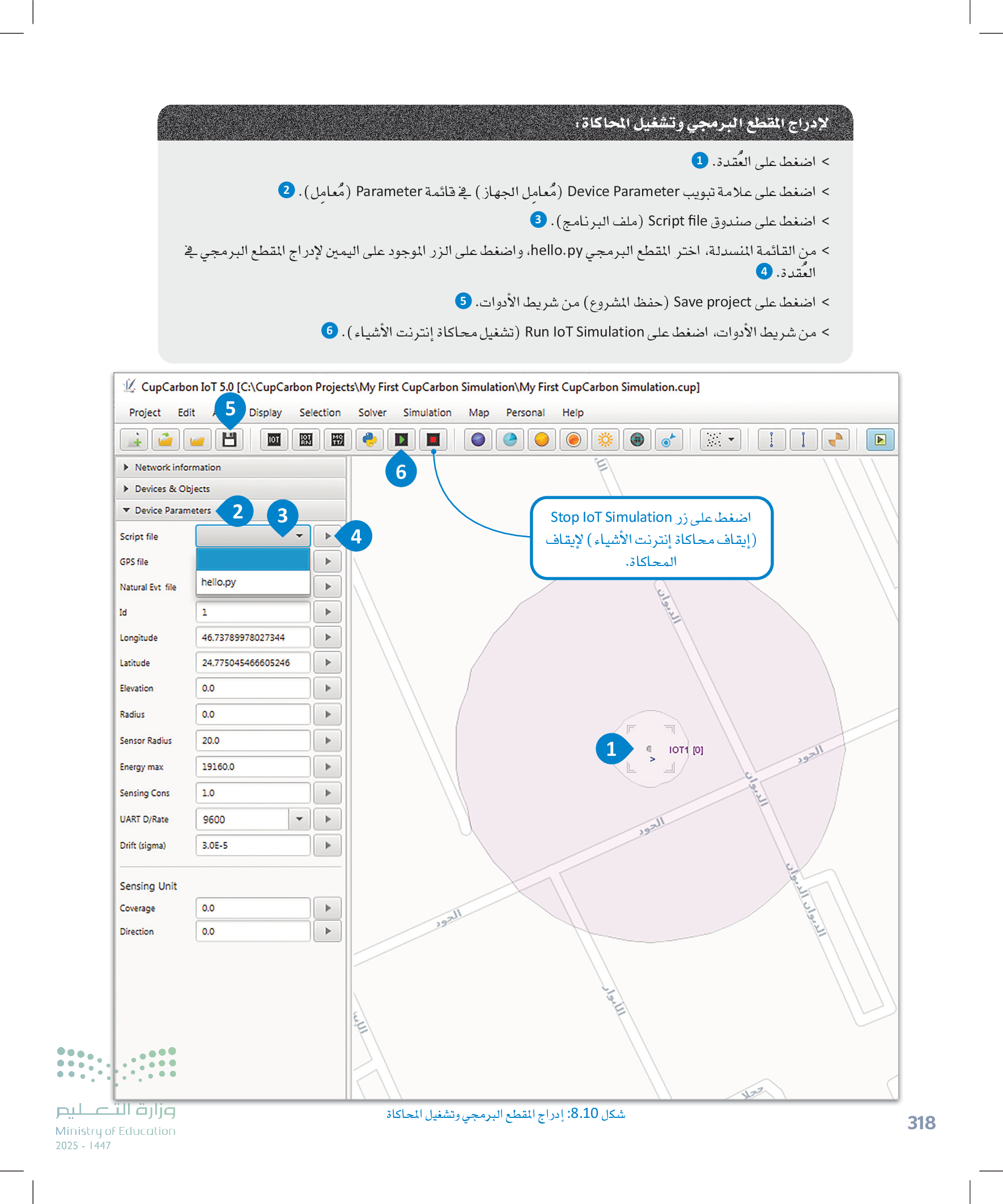1003x1204 pixels.
Task: Apply the Sensor Radius value arrow button
Action: 328,740
